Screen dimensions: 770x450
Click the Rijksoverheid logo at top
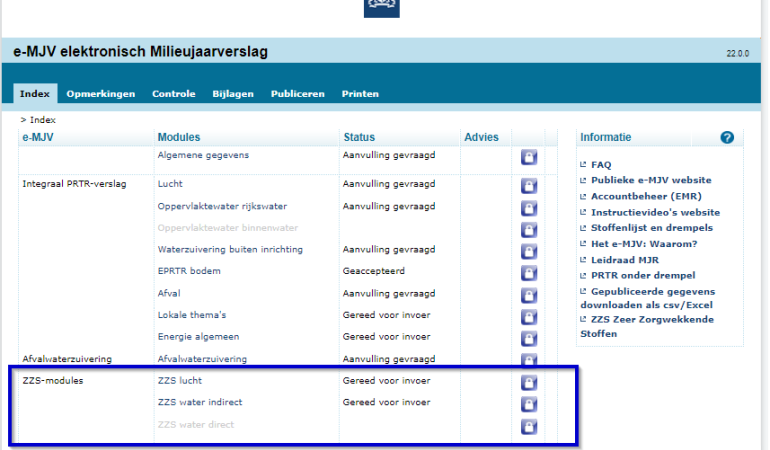[382, 8]
